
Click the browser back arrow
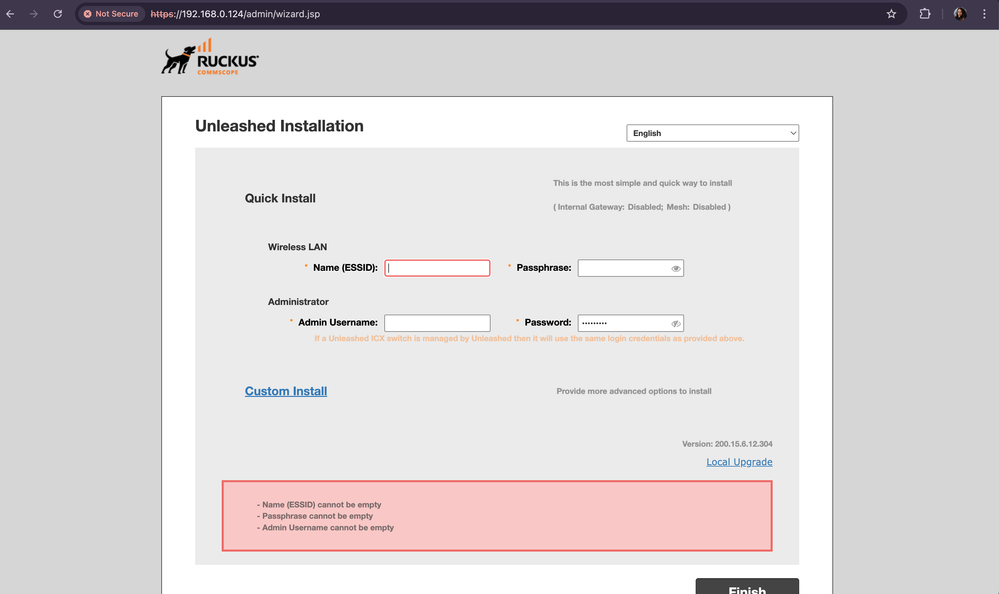(10, 14)
